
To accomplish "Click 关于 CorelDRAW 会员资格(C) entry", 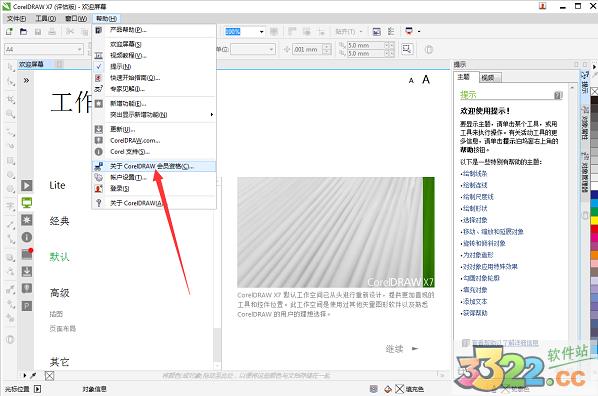I will [154, 166].
